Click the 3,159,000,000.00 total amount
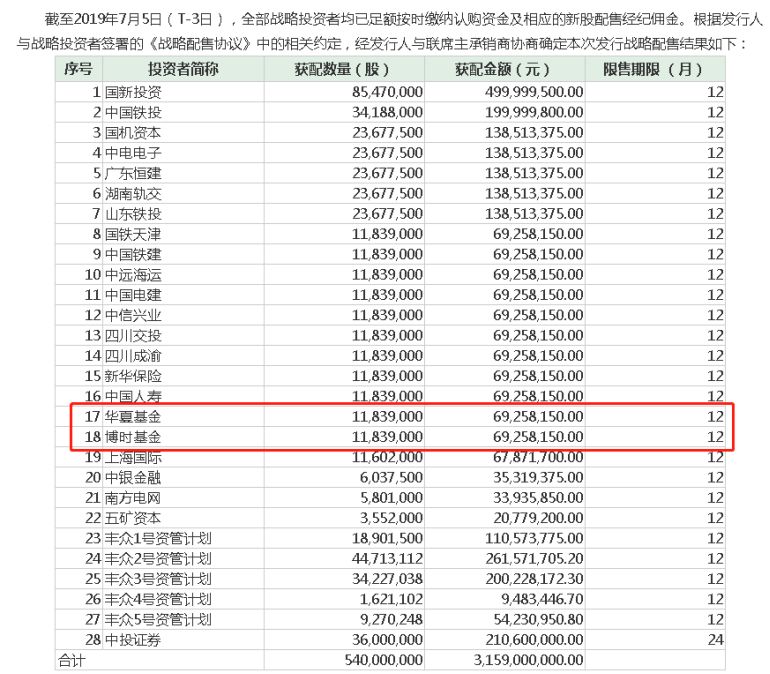 coord(528,660)
